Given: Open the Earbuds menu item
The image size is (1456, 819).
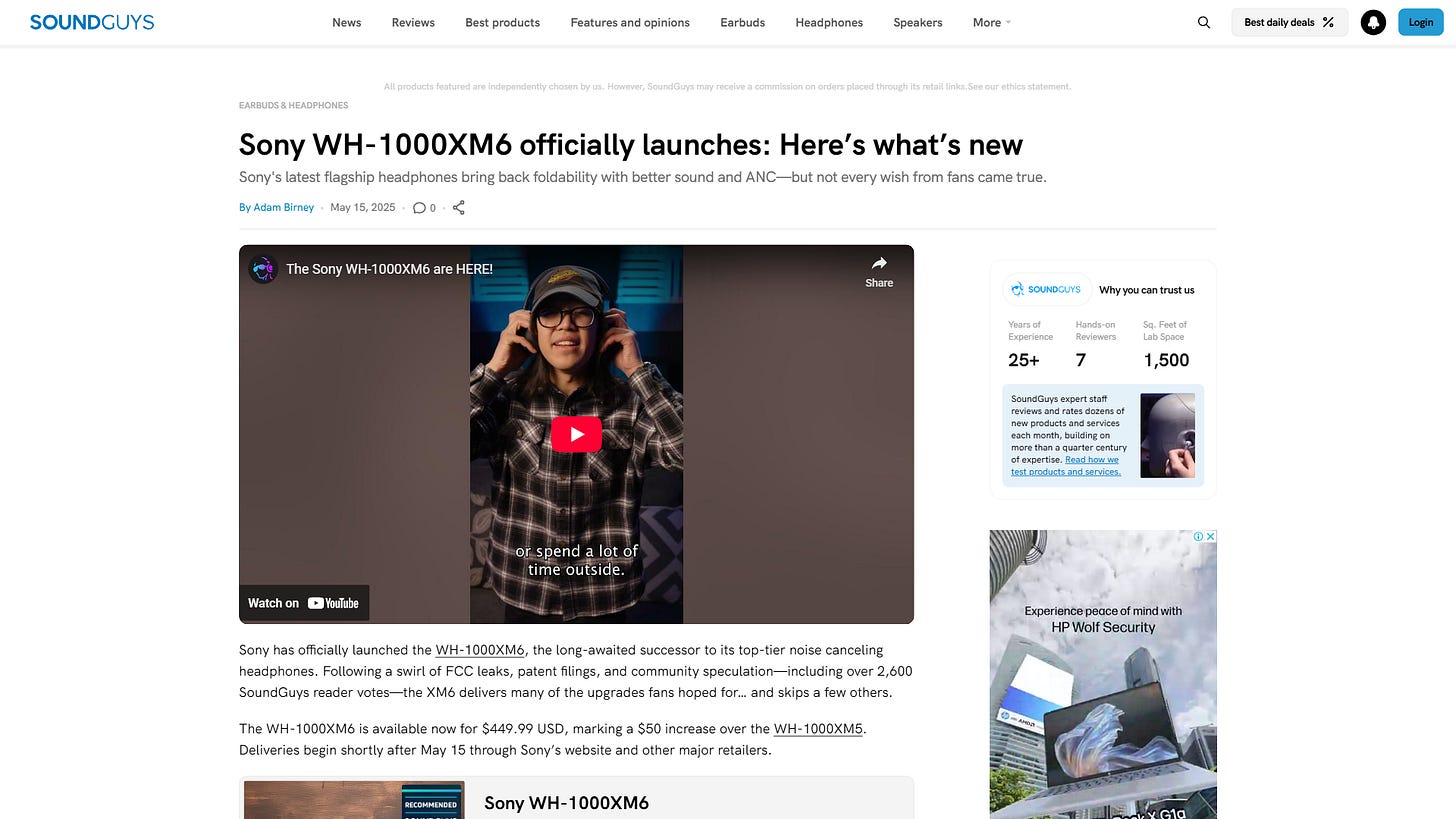Looking at the screenshot, I should coord(743,22).
